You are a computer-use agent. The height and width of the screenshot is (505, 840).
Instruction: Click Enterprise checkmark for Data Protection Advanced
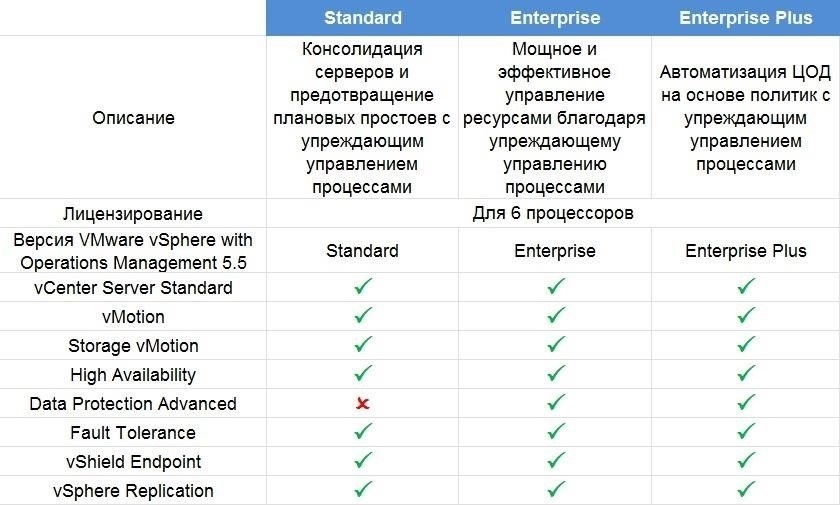point(556,403)
